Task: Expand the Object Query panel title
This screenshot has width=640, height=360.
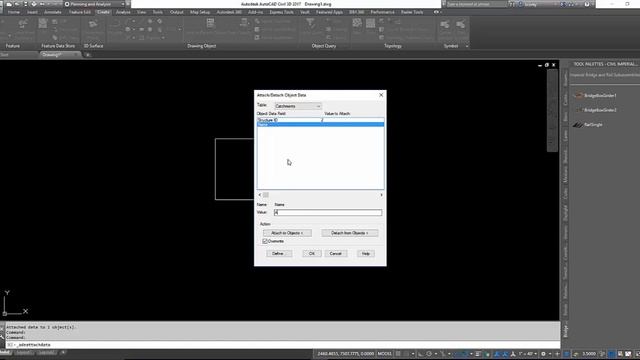Action: [324, 46]
